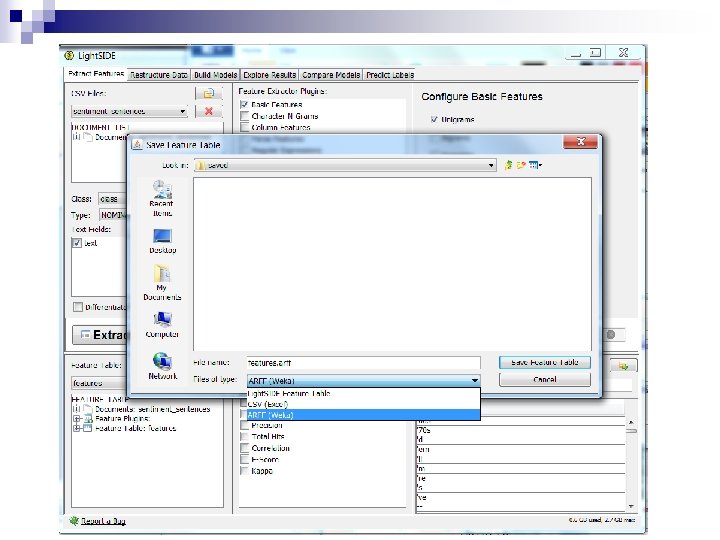Open Recent Items in the dialog sidebar
This screenshot has width=720, height=540.
point(162,198)
